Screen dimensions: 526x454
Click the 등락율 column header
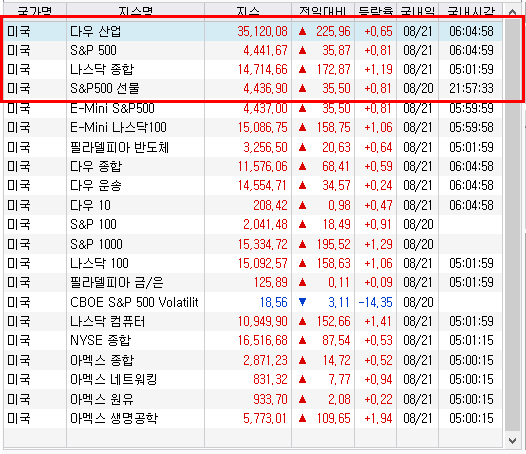[375, 11]
